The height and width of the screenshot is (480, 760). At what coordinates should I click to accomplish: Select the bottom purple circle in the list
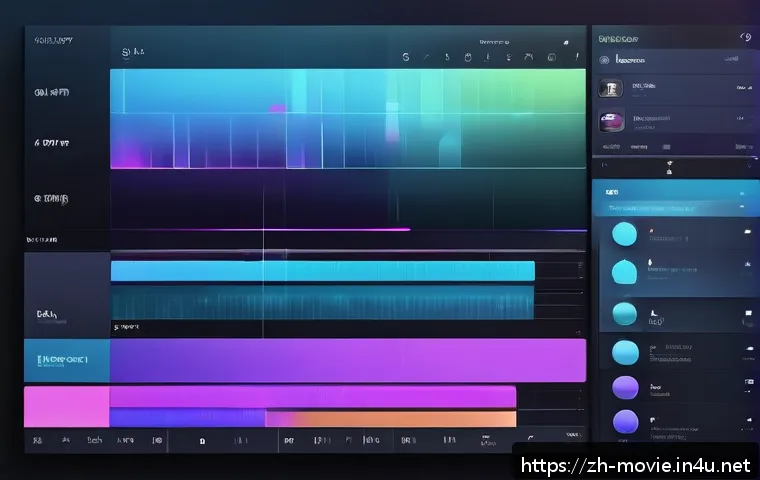point(625,422)
